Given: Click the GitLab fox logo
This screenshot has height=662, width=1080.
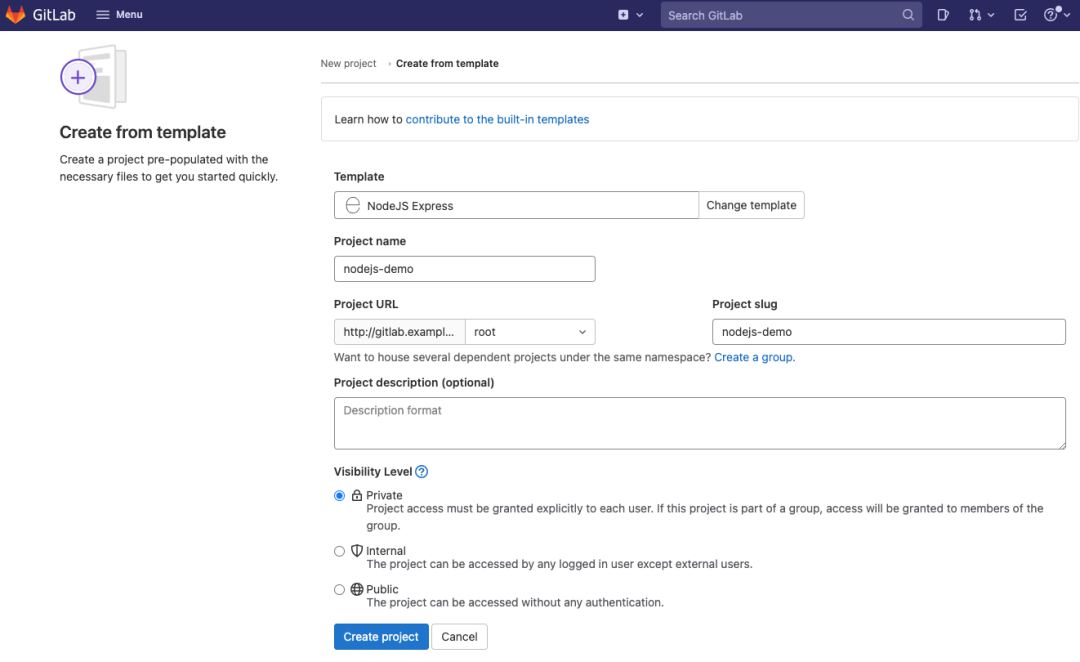Looking at the screenshot, I should [16, 15].
